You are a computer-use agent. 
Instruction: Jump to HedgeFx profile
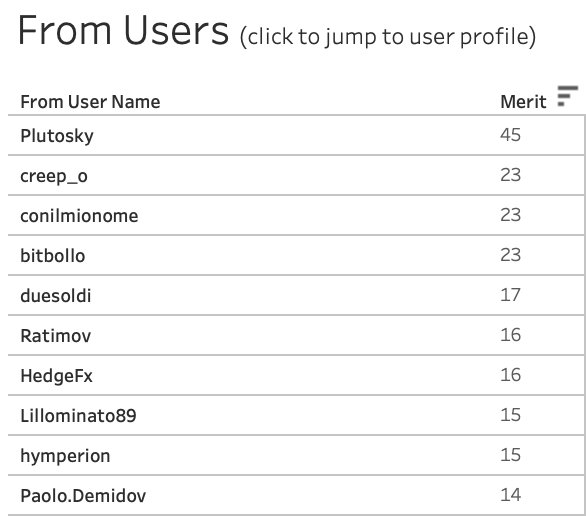click(x=56, y=376)
